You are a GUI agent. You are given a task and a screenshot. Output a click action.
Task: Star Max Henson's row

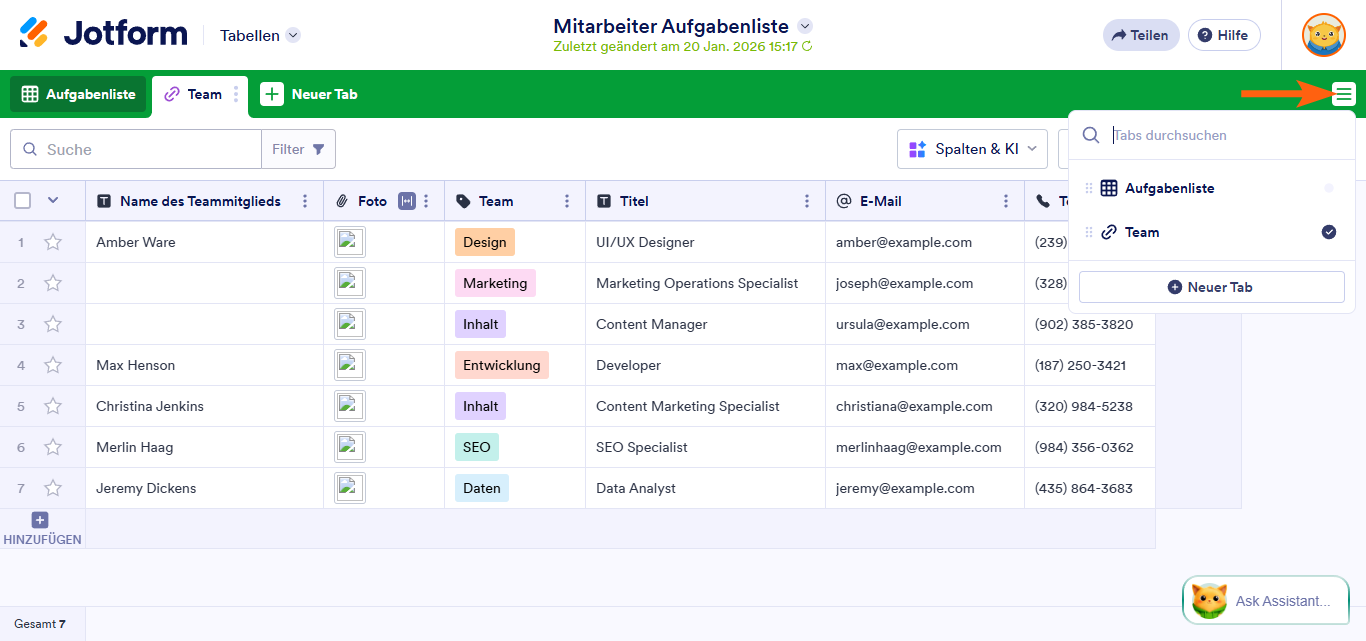coord(53,364)
